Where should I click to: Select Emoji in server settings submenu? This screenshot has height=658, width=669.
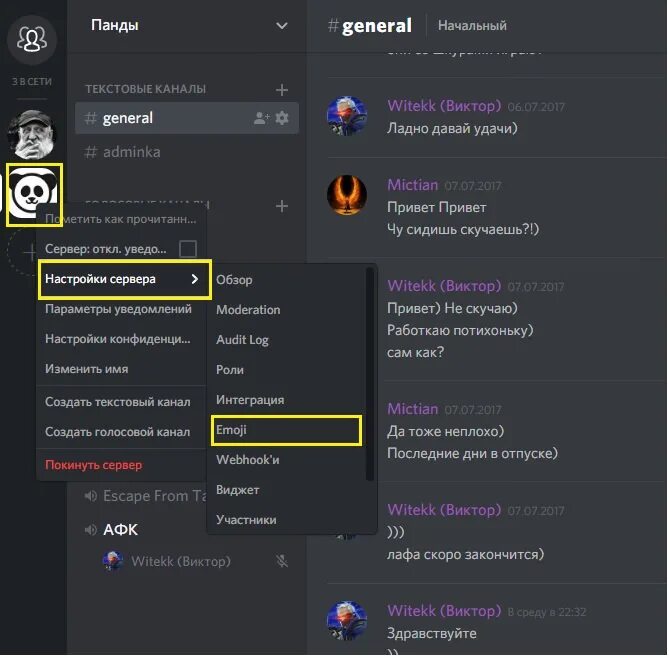click(x=286, y=430)
